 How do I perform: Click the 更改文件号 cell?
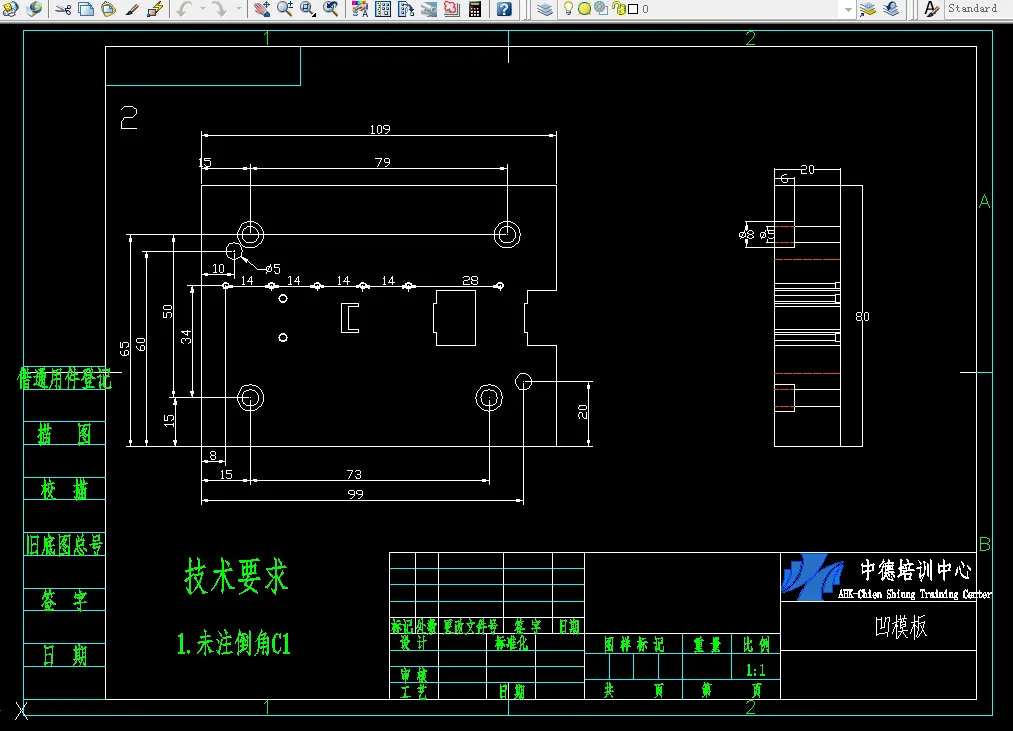tap(471, 626)
